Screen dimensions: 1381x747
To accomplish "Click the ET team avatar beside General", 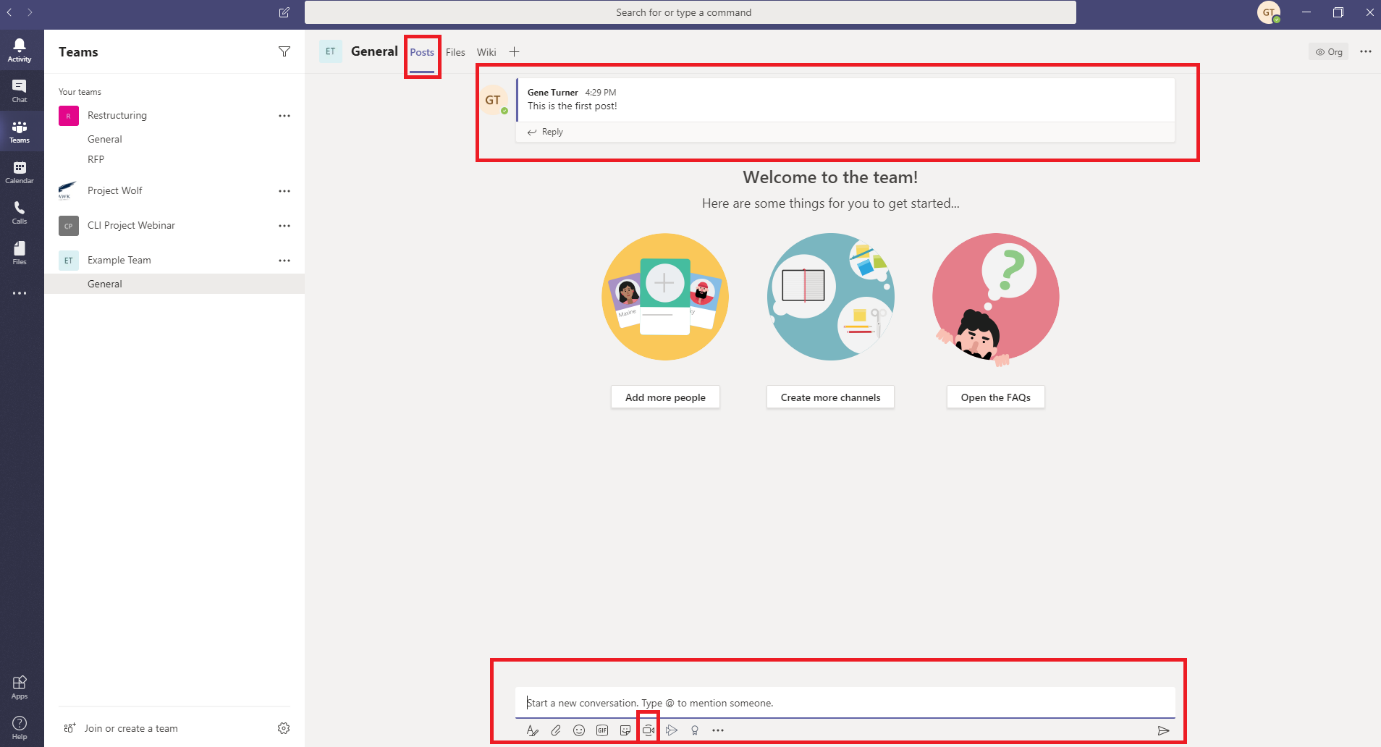I will point(330,52).
